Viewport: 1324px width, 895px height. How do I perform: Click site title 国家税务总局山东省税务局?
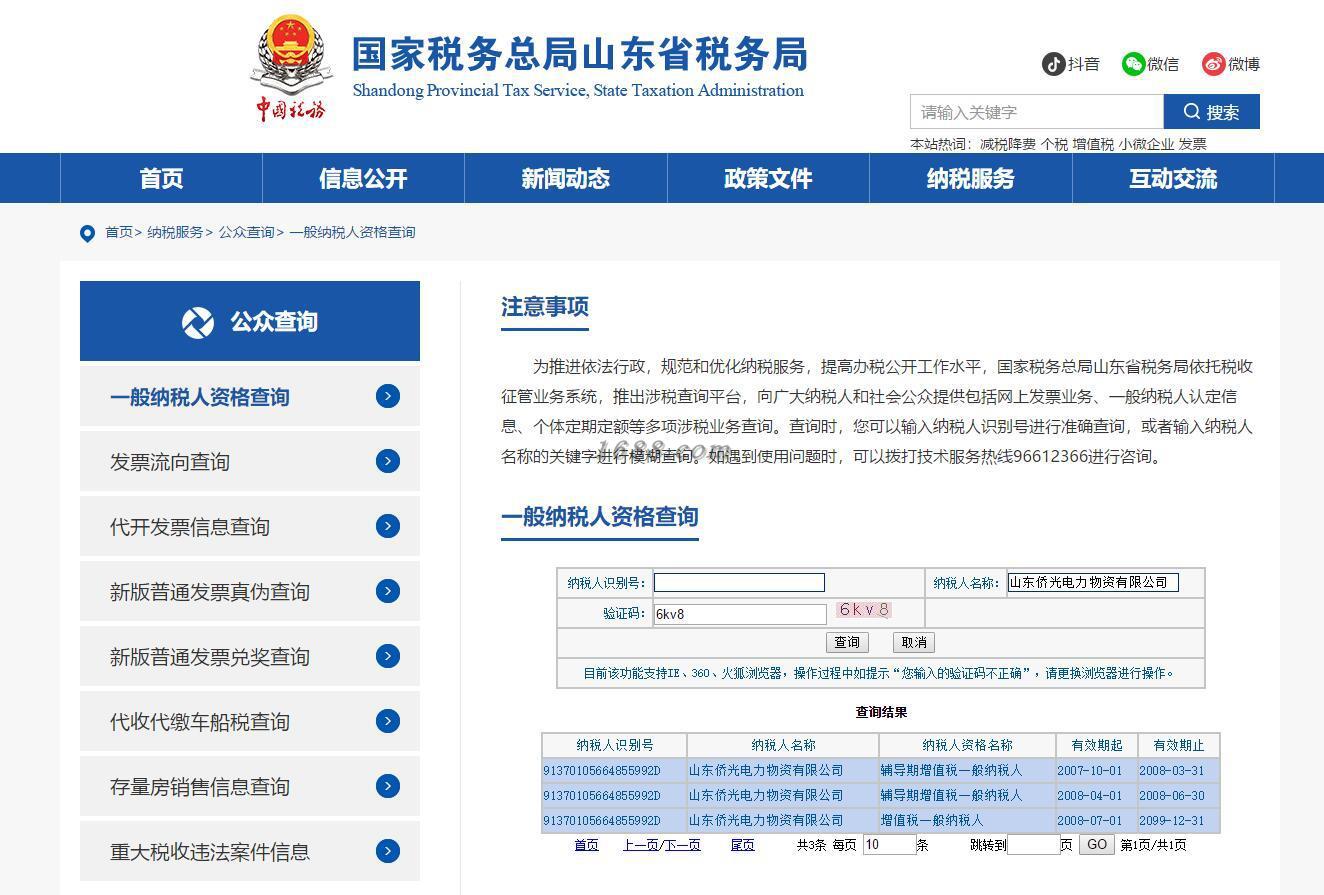coord(579,55)
